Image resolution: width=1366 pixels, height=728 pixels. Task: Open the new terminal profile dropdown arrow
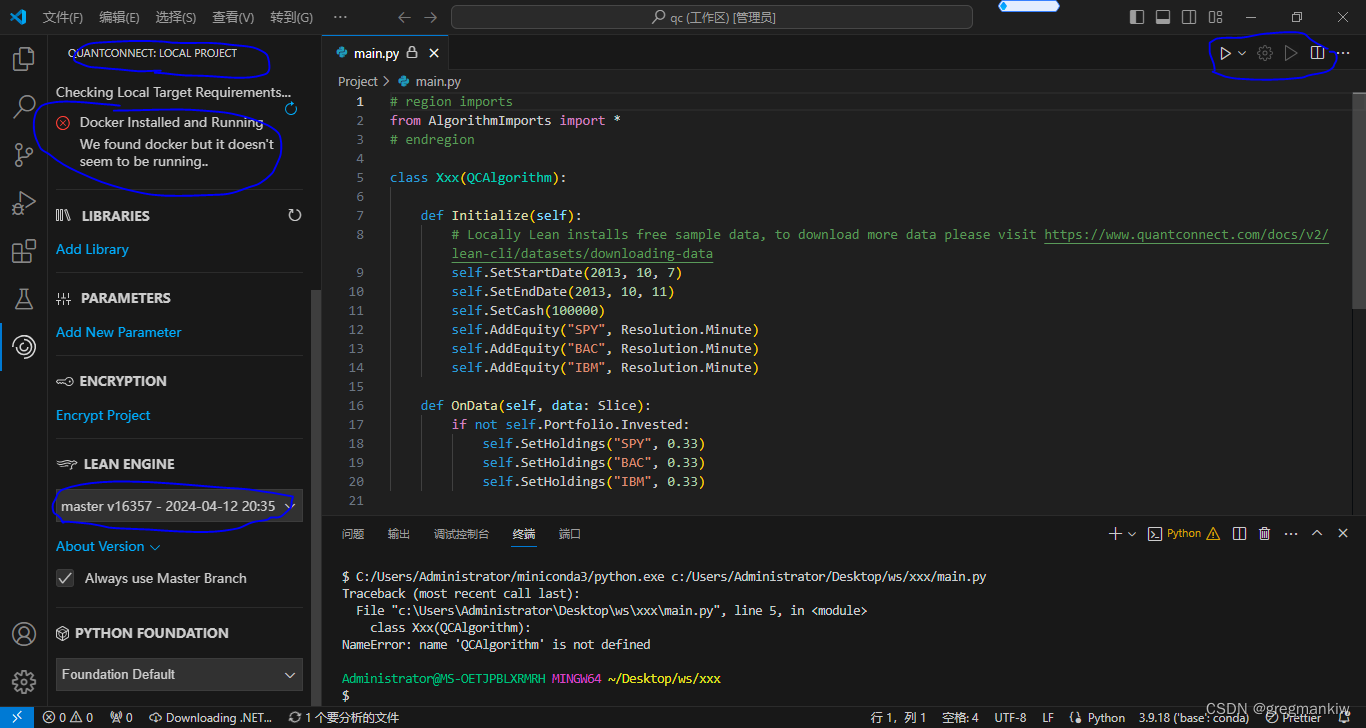point(1132,534)
